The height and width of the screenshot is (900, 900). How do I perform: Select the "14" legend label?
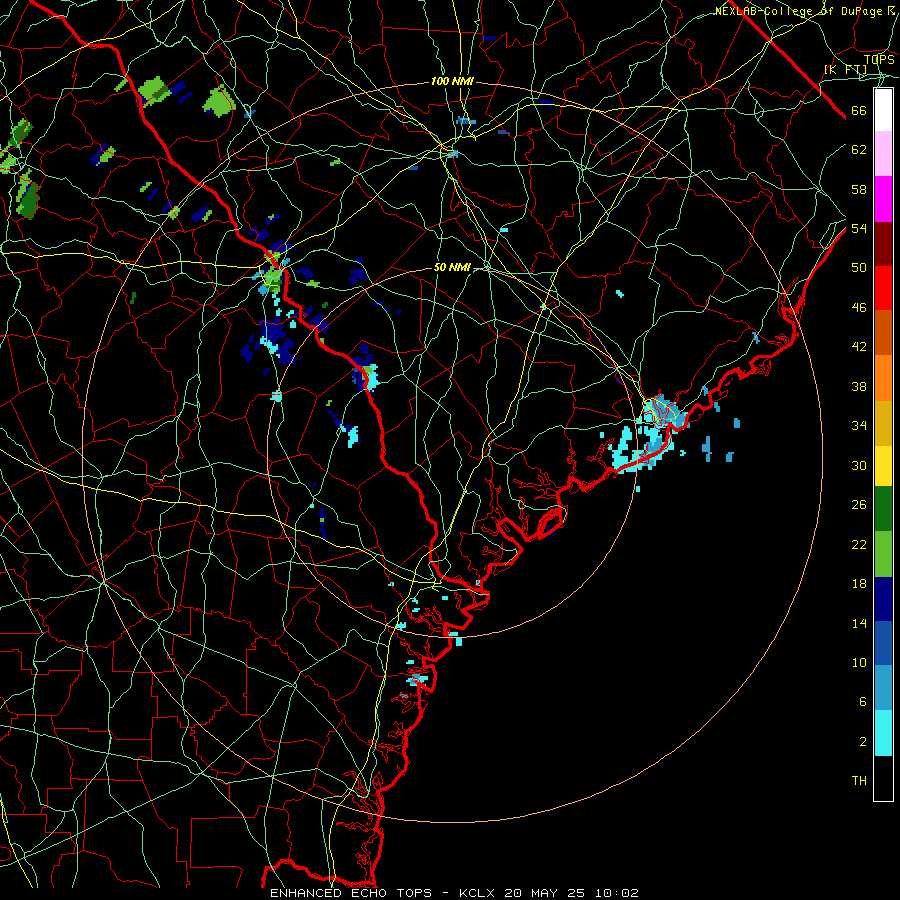(x=859, y=623)
